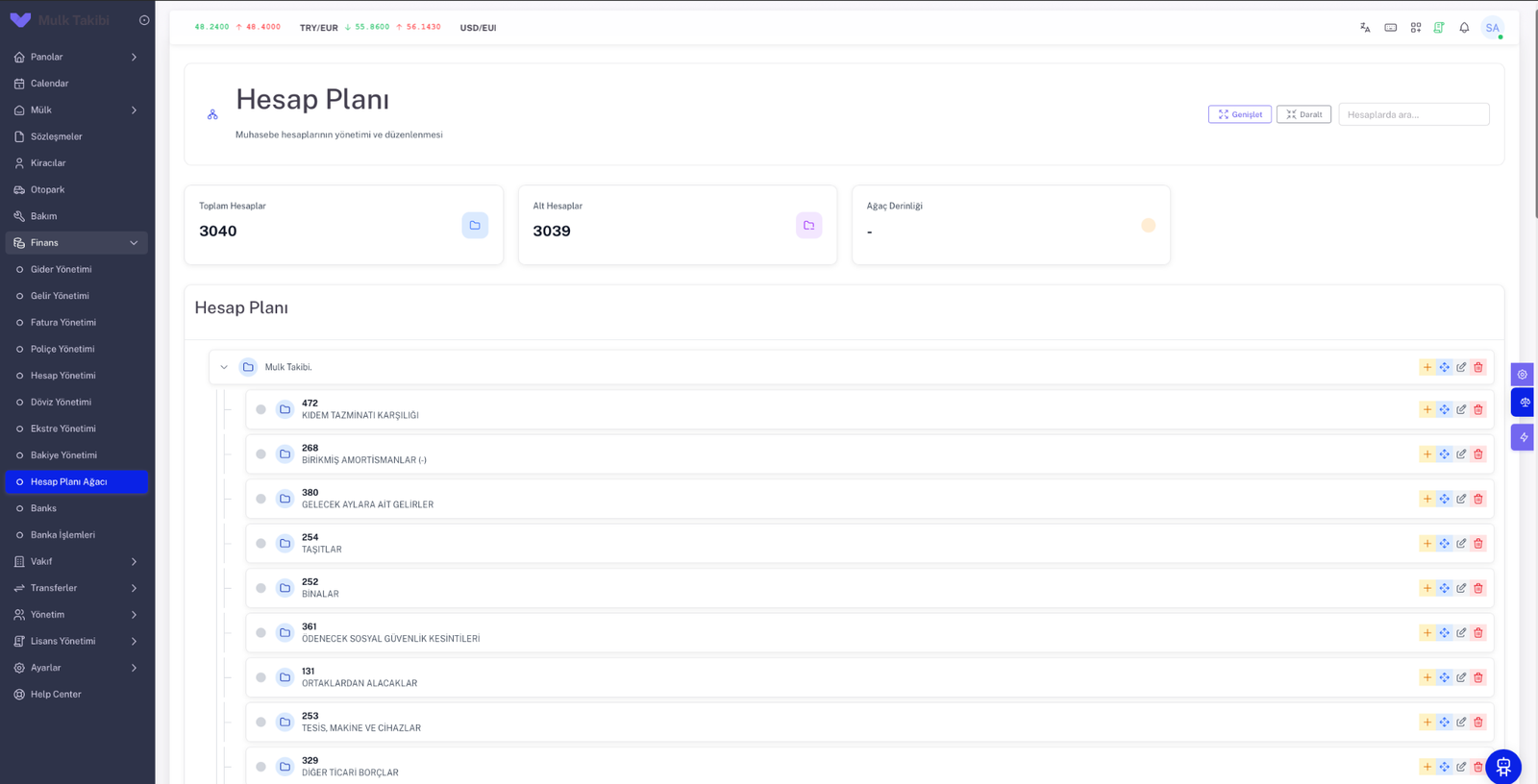The image size is (1538, 784).
Task: Open Hesap Planı Ağacı sidebar entry
Action: point(77,482)
